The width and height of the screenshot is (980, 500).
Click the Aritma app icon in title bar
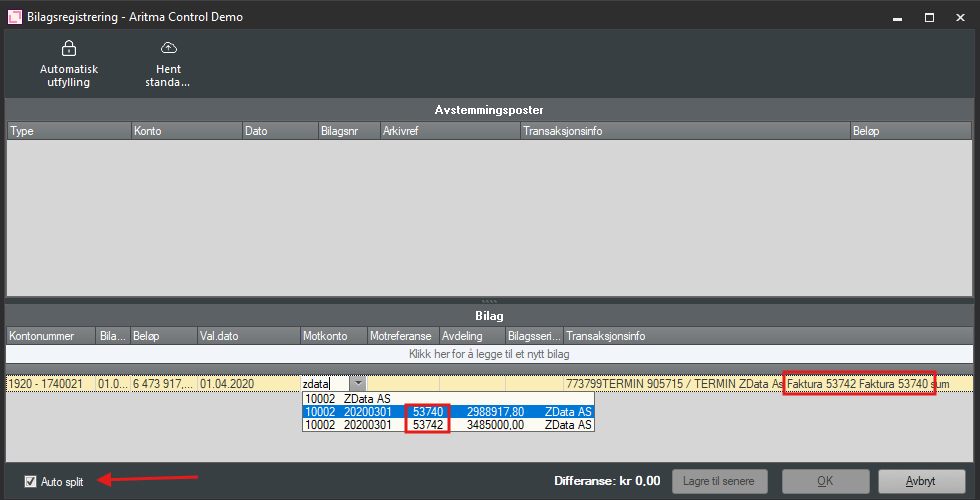[x=15, y=17]
